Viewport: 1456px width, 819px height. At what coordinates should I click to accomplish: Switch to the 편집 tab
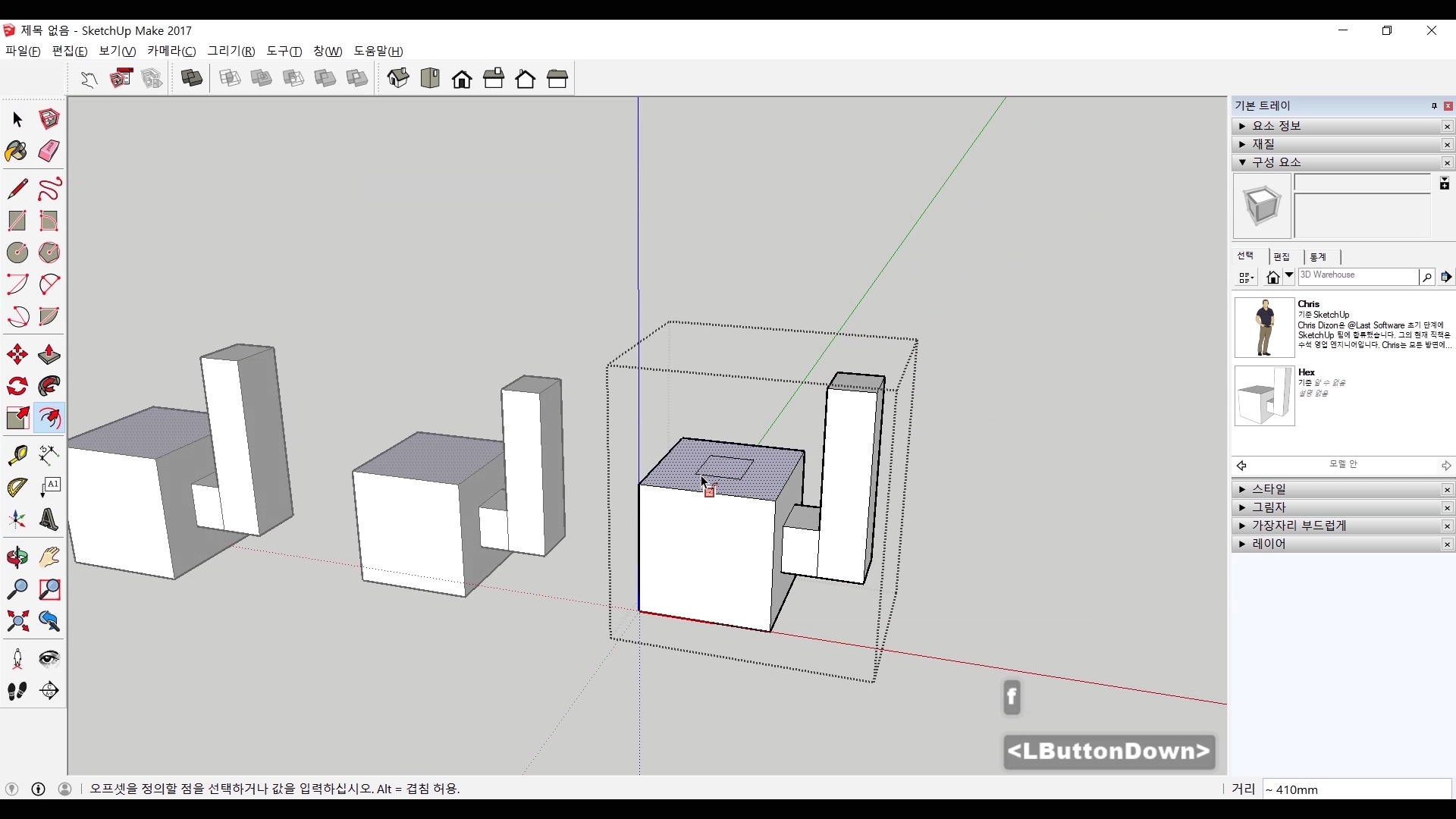1282,257
